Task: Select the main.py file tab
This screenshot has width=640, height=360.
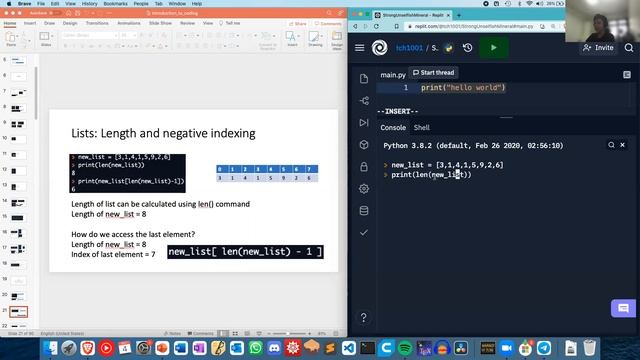Action: coord(393,75)
